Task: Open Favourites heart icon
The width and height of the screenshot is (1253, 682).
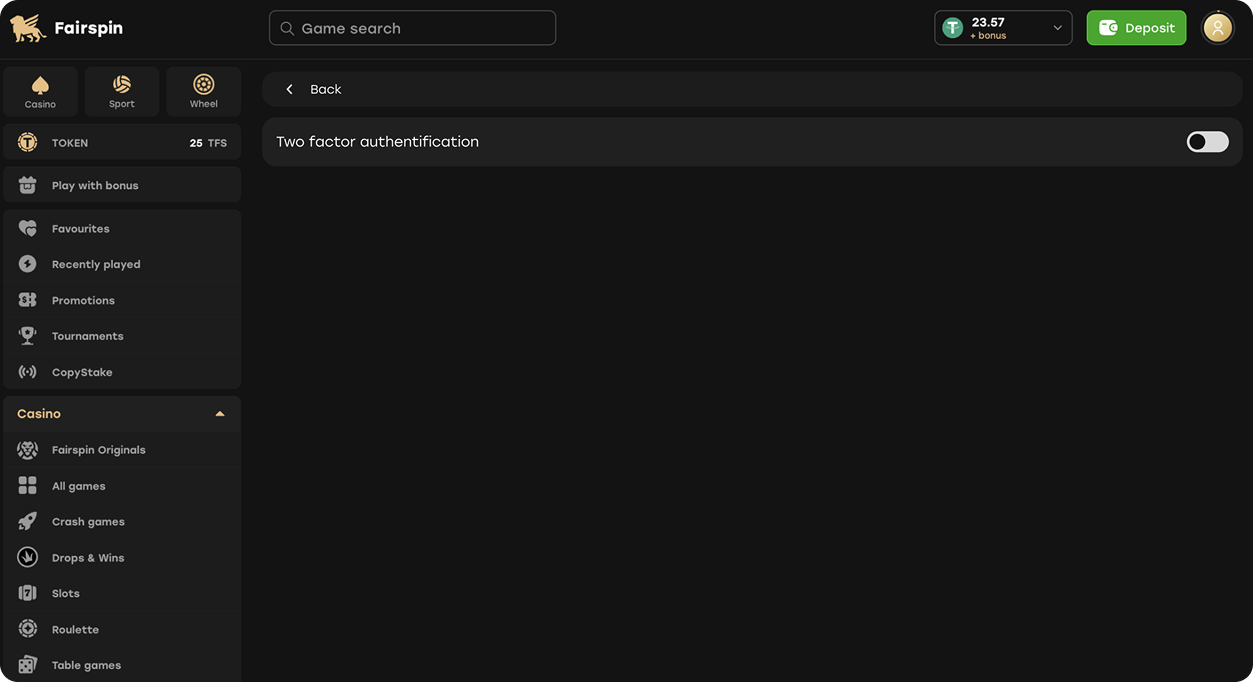Action: (x=28, y=228)
